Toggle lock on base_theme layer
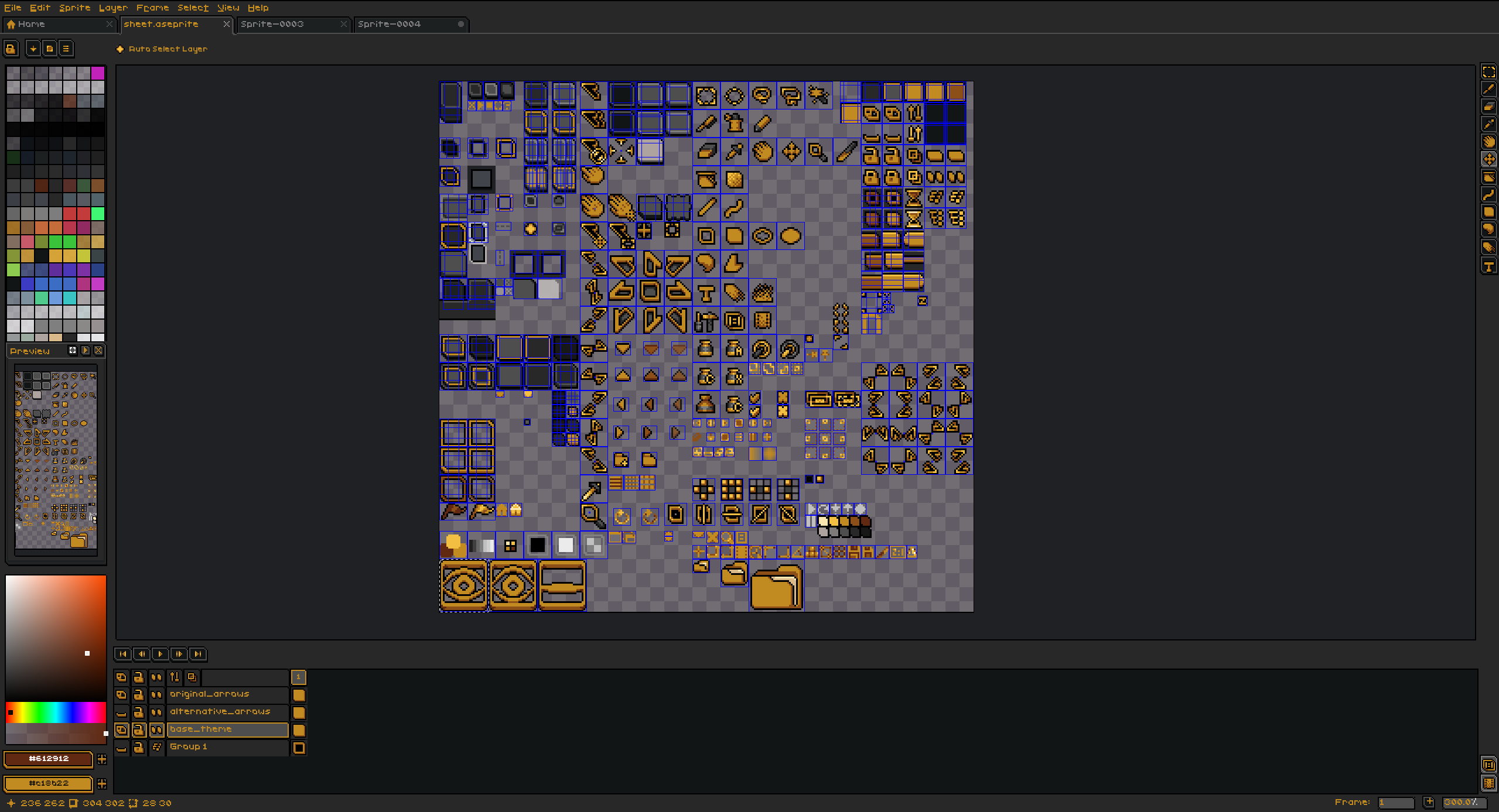1499x812 pixels. tap(139, 730)
